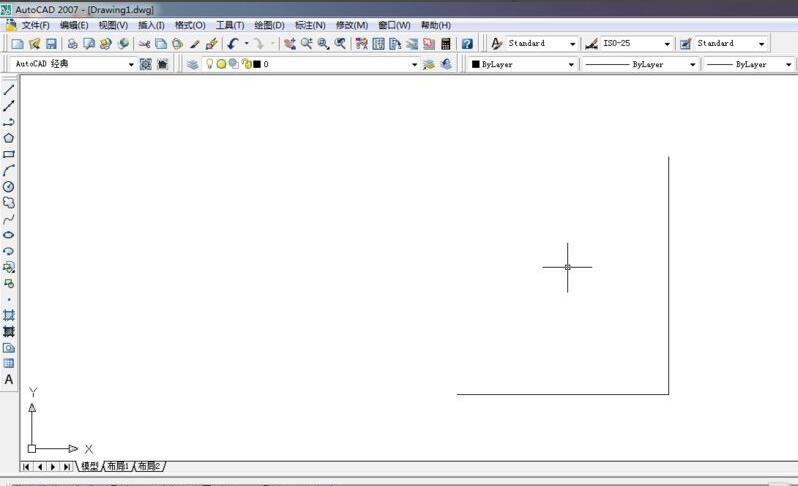Expand the ByLayer color dropdown

[571, 64]
